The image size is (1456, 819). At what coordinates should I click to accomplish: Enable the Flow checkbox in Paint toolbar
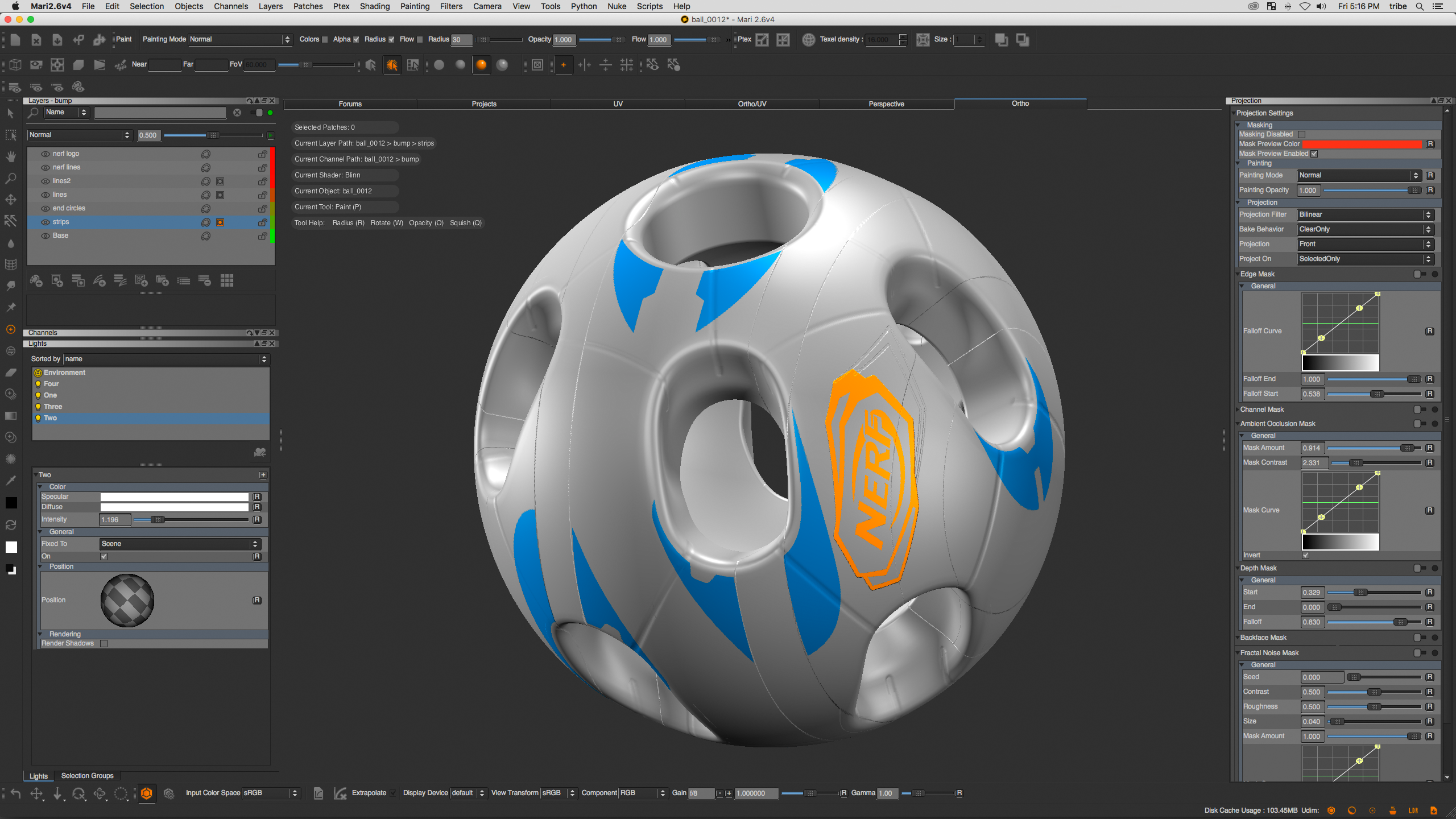coord(420,40)
